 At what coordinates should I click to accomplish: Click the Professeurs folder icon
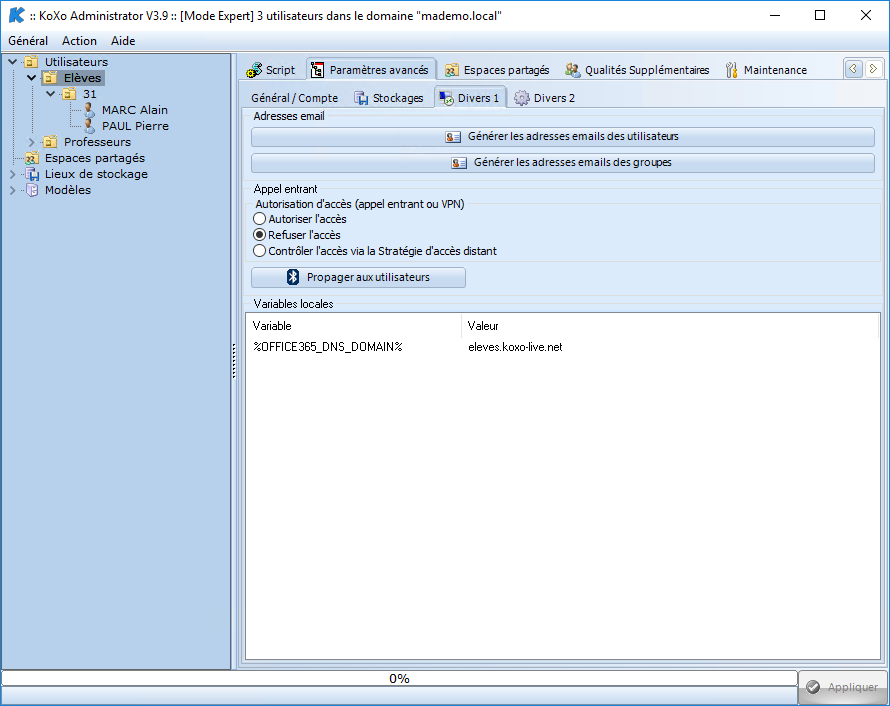(51, 141)
